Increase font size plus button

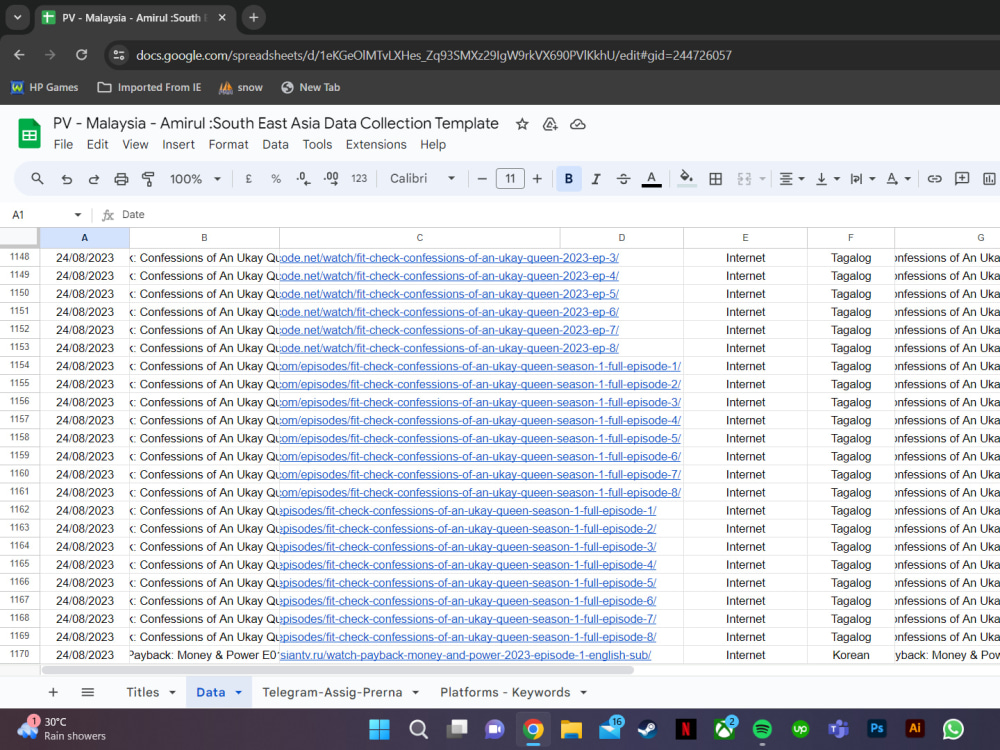coord(537,179)
